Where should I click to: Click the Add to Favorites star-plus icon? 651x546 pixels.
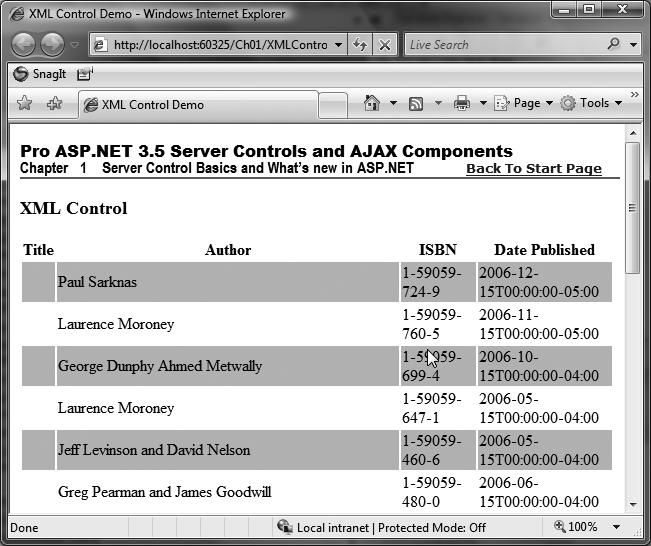(54, 103)
